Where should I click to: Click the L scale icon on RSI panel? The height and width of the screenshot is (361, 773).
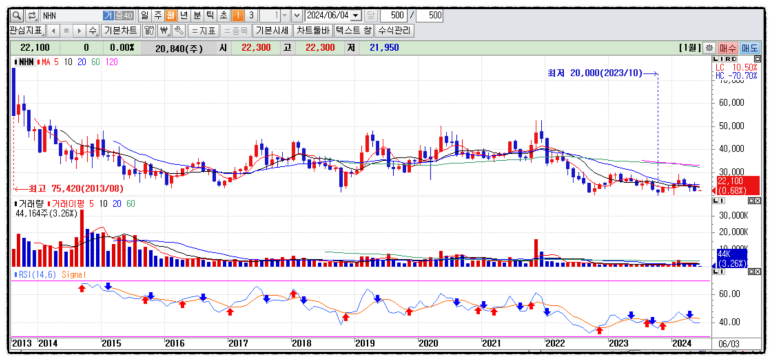(x=716, y=272)
